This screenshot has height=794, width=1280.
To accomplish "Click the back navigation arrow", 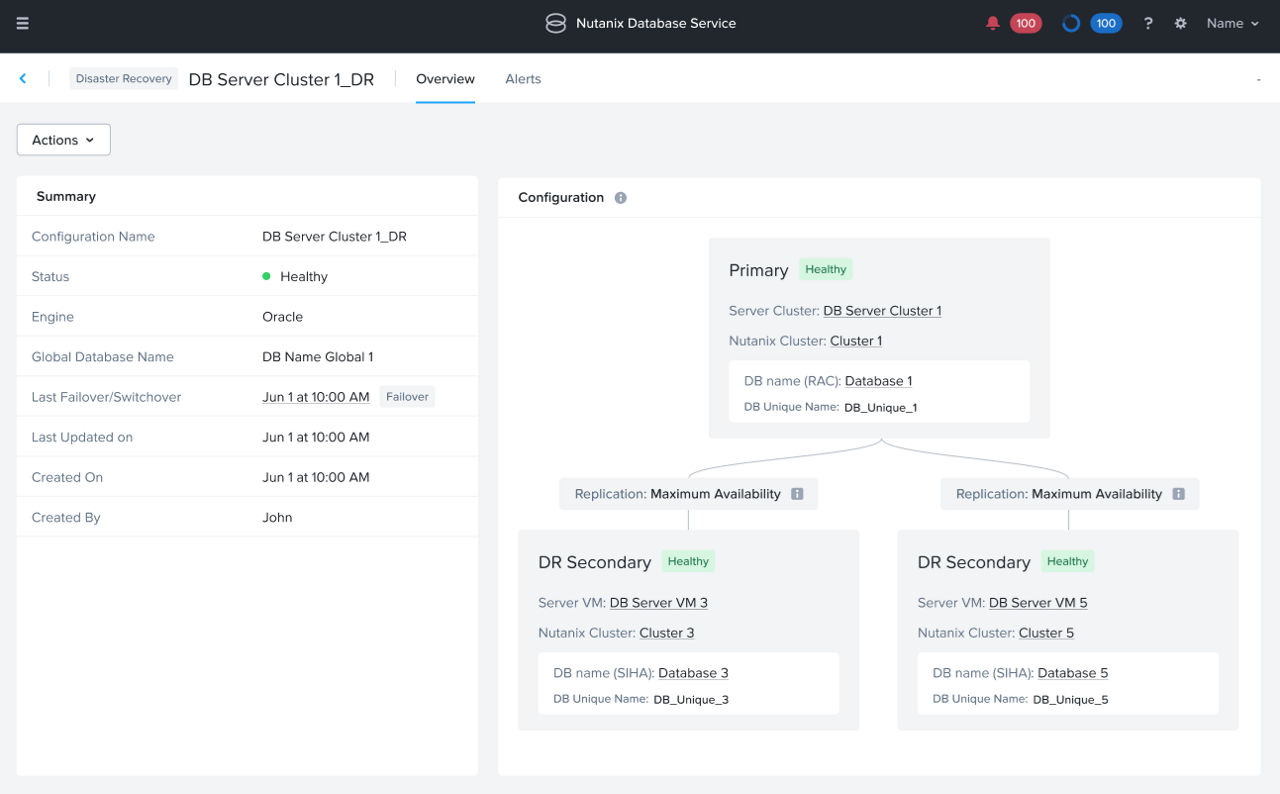I will click(x=23, y=78).
